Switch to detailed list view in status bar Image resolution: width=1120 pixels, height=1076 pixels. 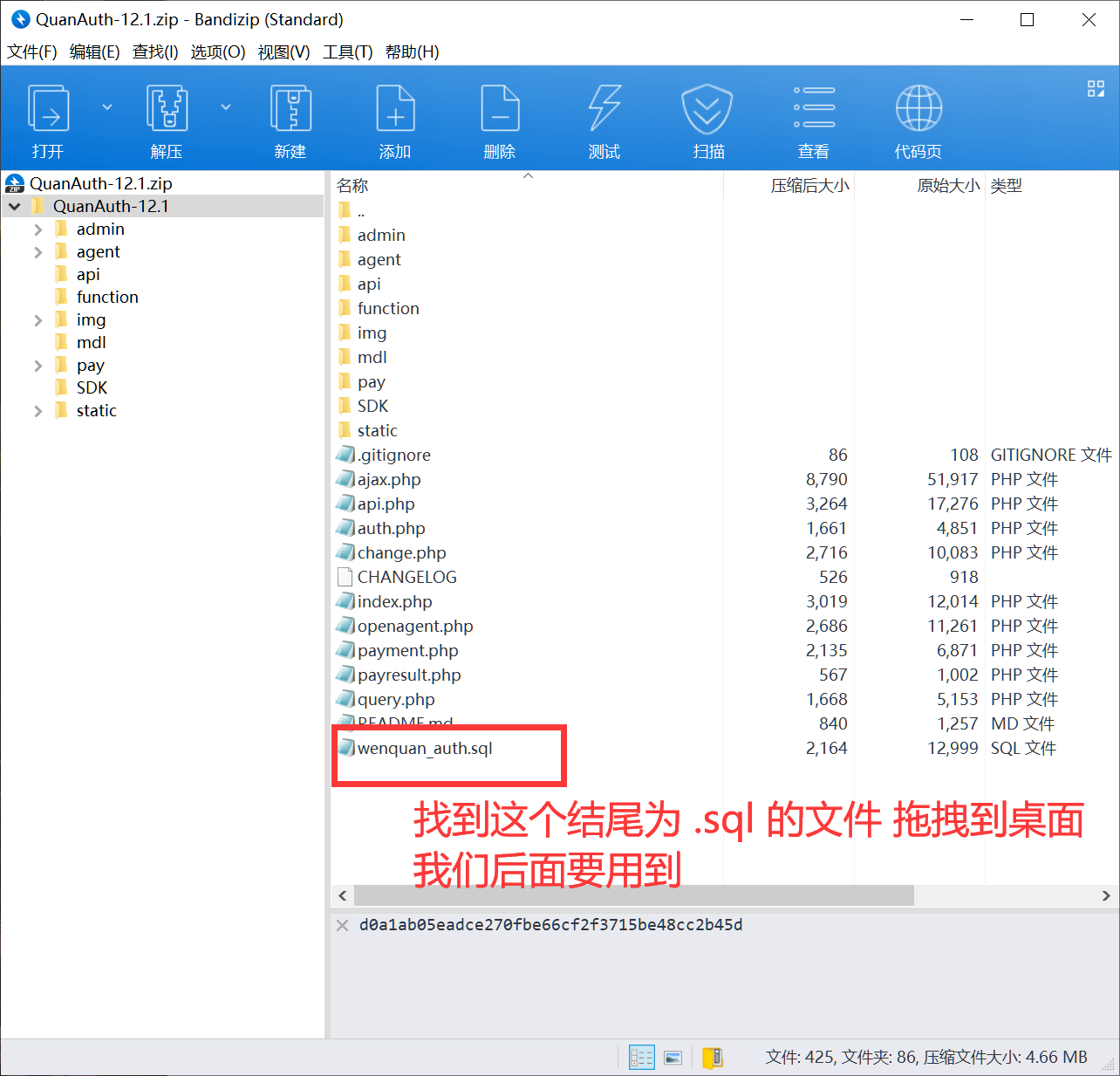pyautogui.click(x=641, y=1057)
